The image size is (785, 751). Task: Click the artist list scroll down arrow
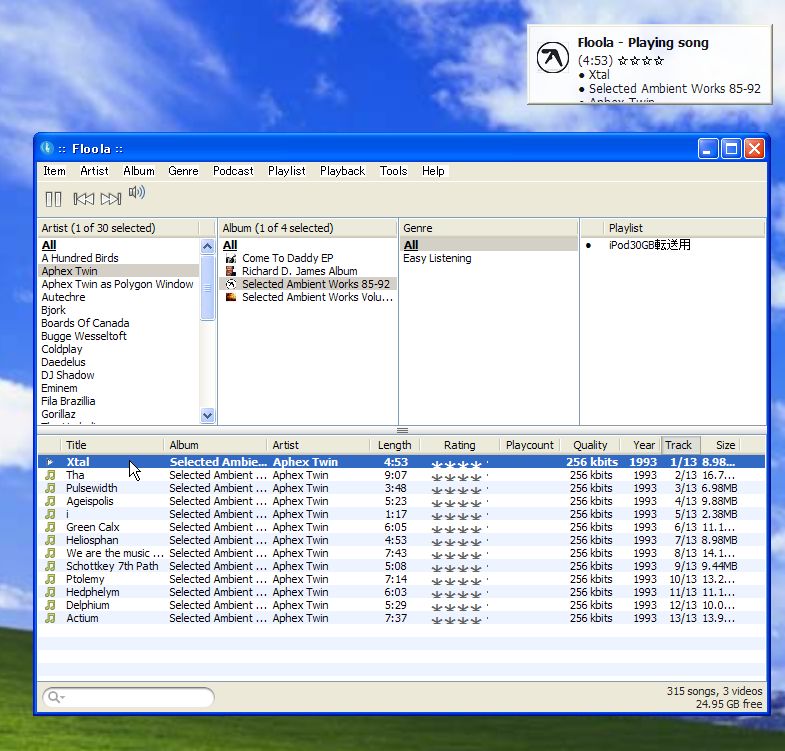pos(207,415)
